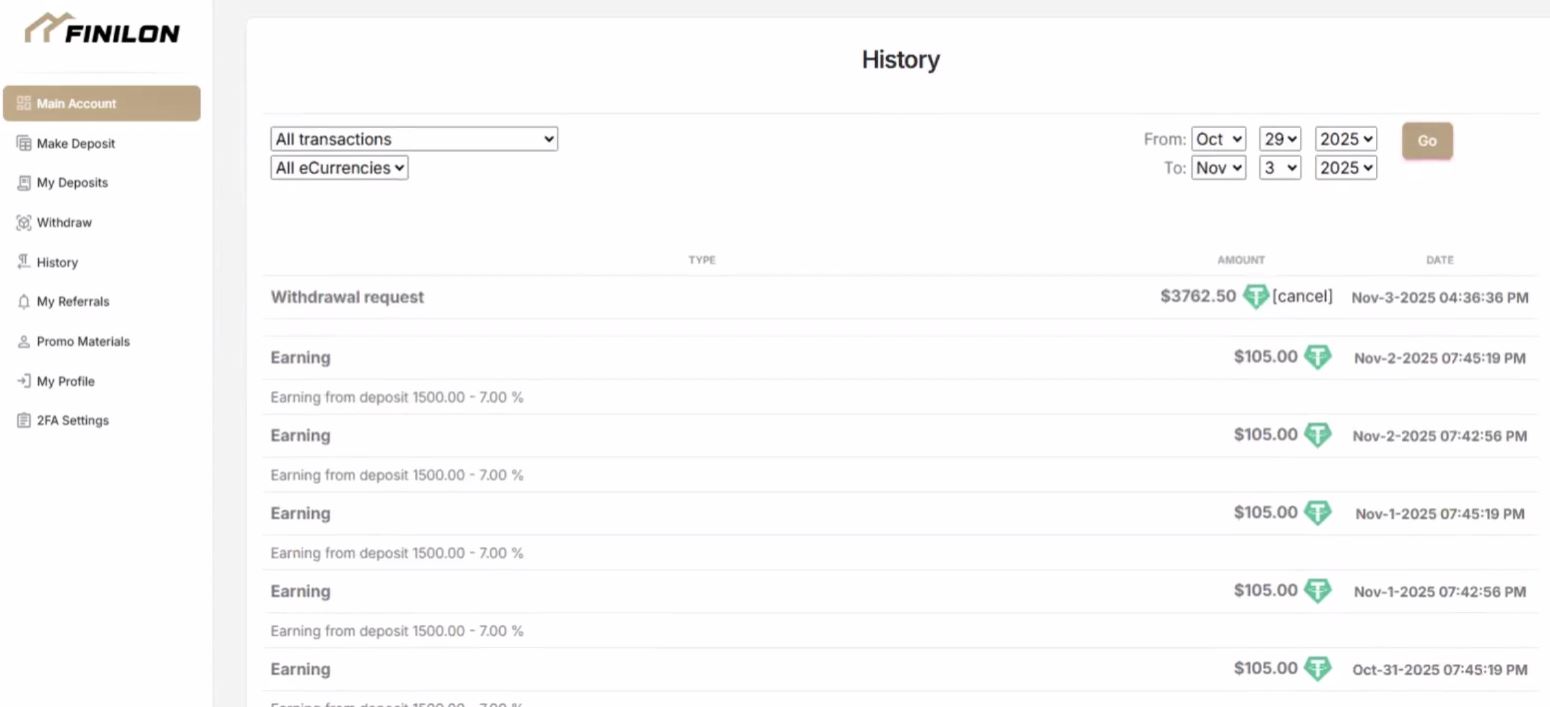
Task: Open the All transactions dropdown
Action: pos(414,139)
